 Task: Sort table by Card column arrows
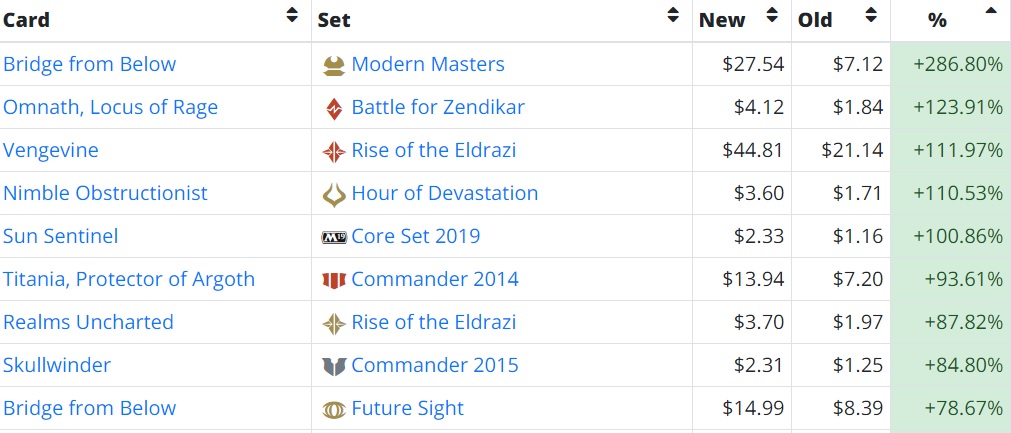click(x=291, y=16)
